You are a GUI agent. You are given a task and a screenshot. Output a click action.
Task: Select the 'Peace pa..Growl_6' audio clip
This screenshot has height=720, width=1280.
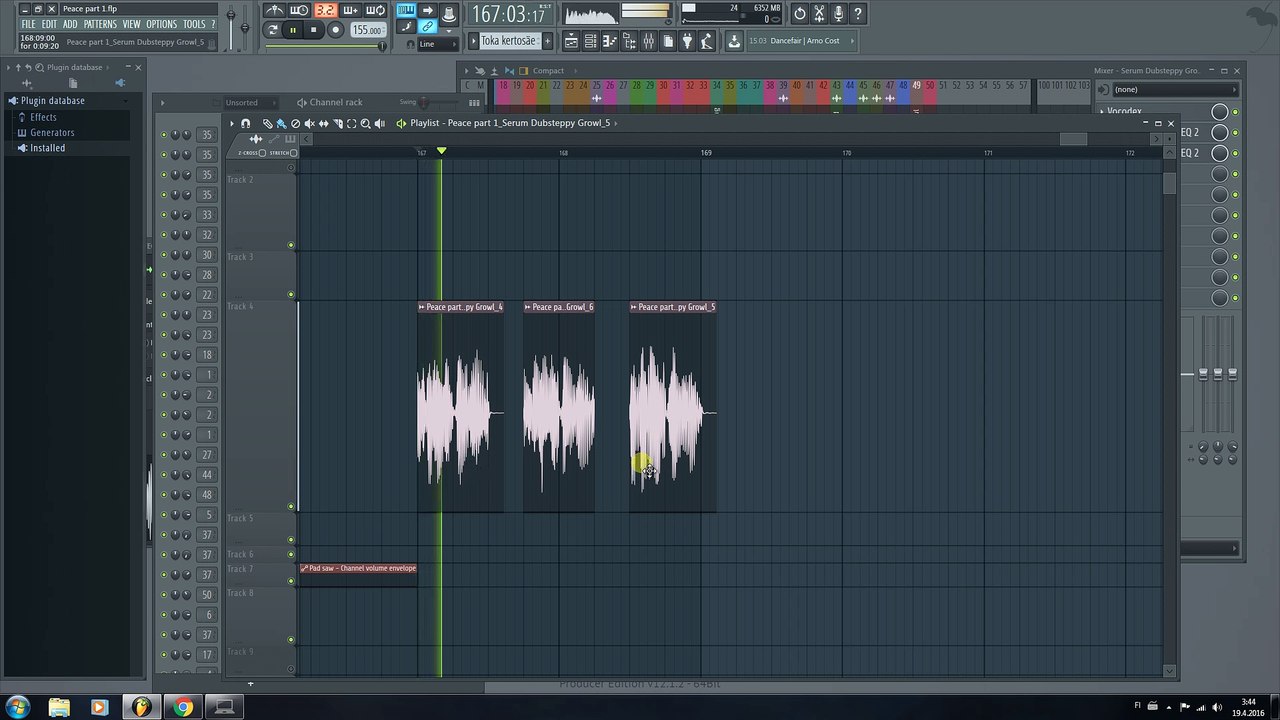559,406
